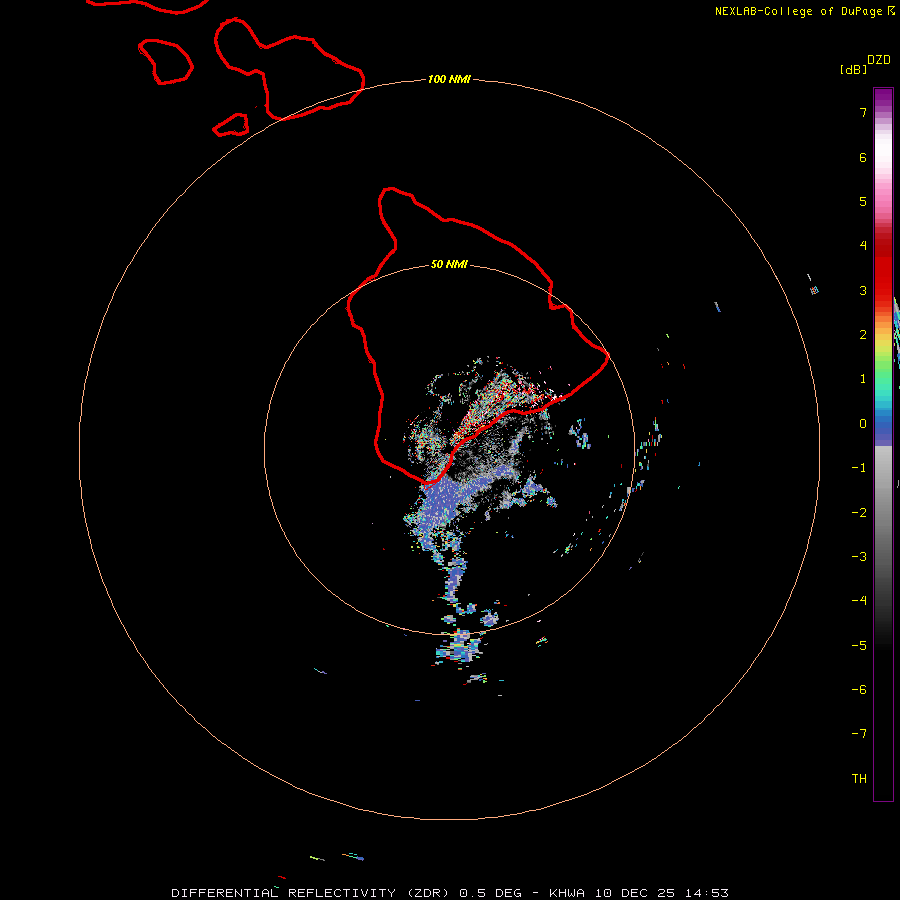
Task: Click the -5 value on color scale
Action: point(859,646)
